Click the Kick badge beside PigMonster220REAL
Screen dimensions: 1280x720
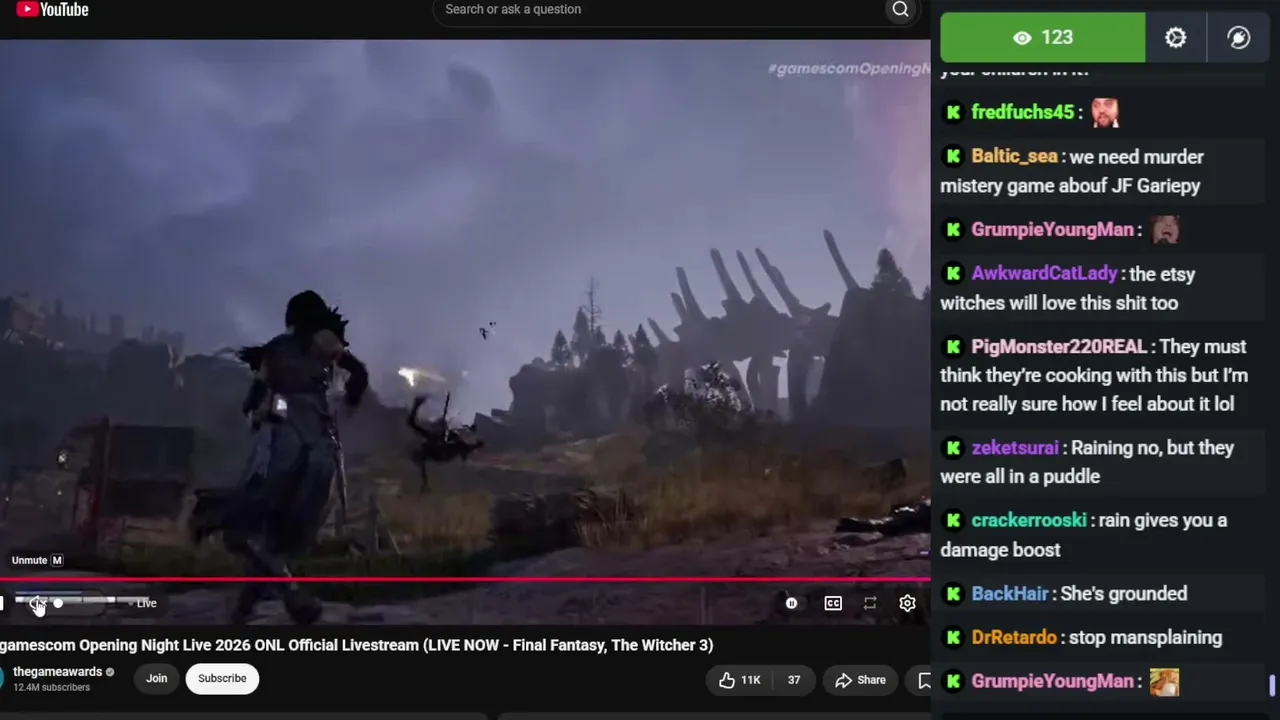[953, 346]
